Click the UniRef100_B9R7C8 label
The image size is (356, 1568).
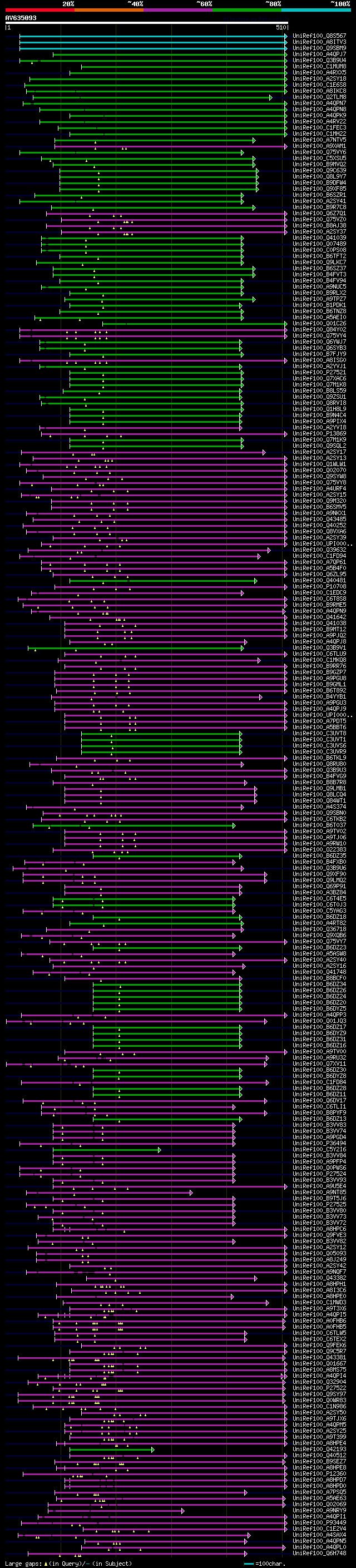tap(319, 207)
